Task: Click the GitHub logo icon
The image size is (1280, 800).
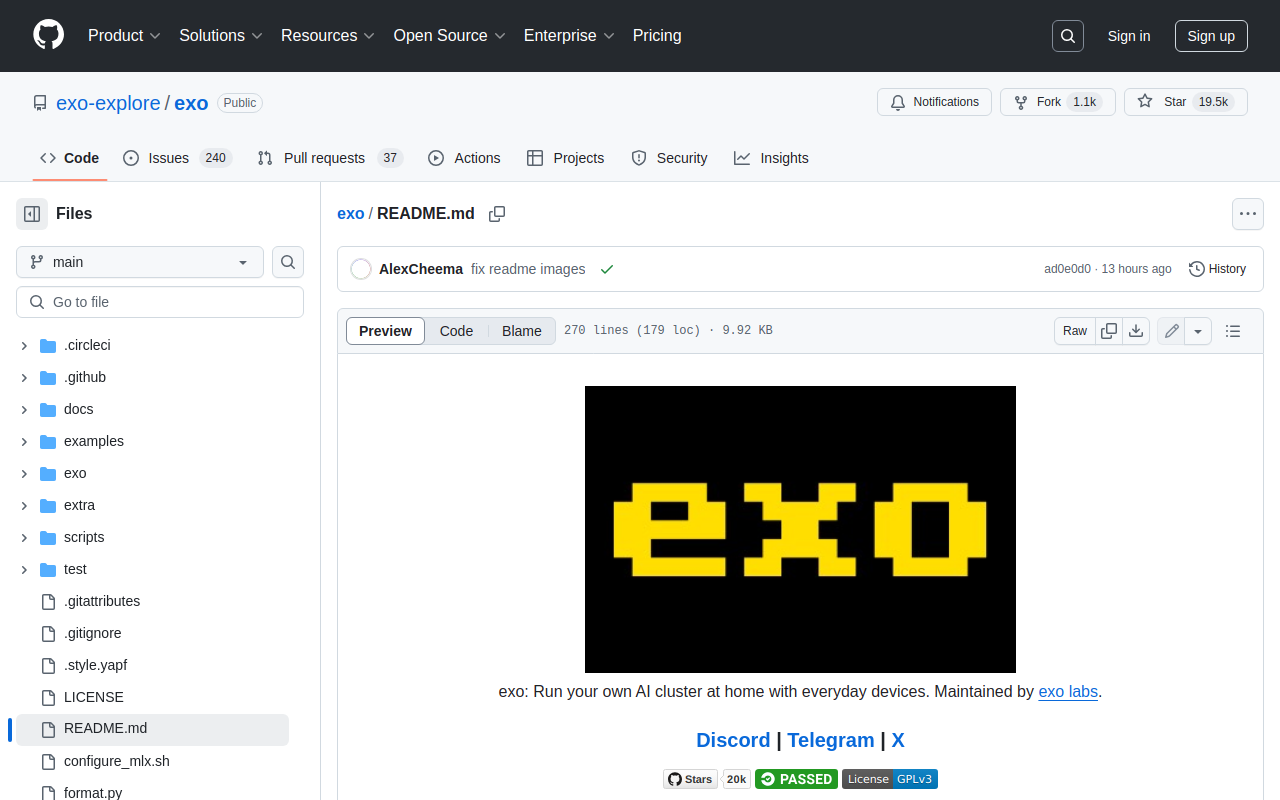Action: 48,35
